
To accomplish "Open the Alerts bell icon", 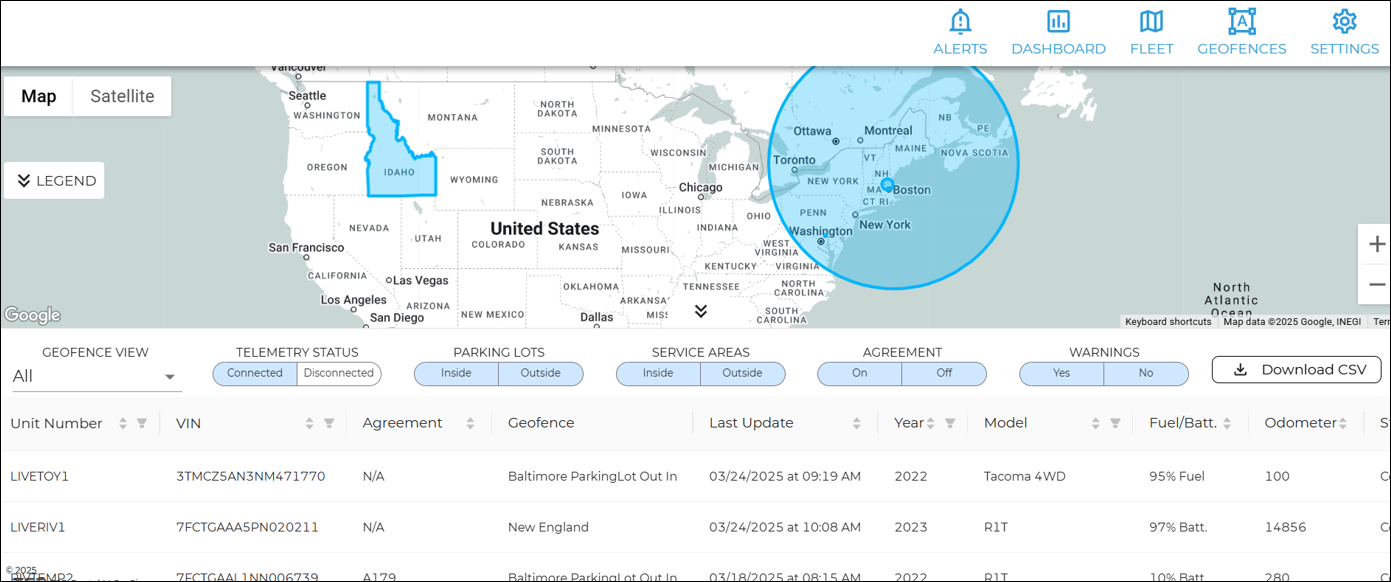I will pos(960,22).
